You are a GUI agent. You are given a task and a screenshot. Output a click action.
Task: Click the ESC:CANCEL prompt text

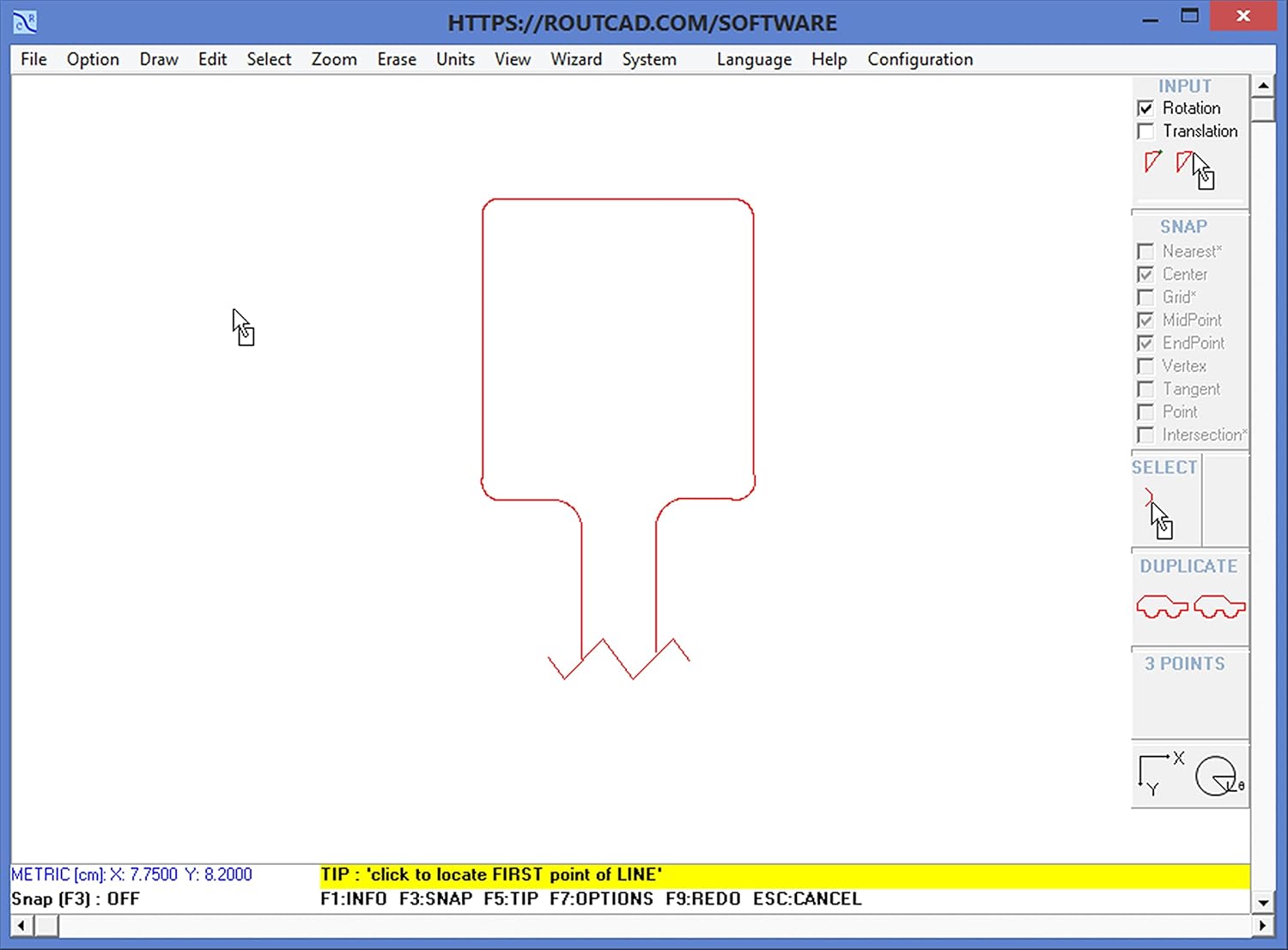click(806, 898)
